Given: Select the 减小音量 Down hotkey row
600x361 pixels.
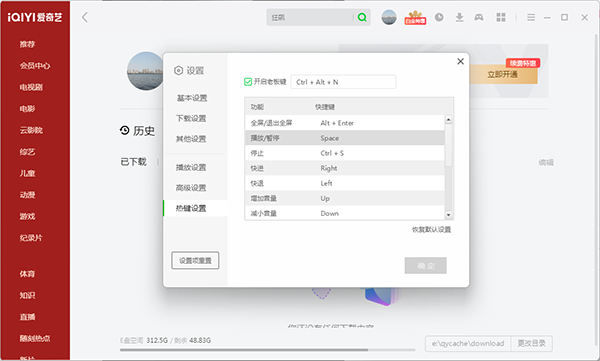Looking at the screenshot, I should click(x=344, y=213).
